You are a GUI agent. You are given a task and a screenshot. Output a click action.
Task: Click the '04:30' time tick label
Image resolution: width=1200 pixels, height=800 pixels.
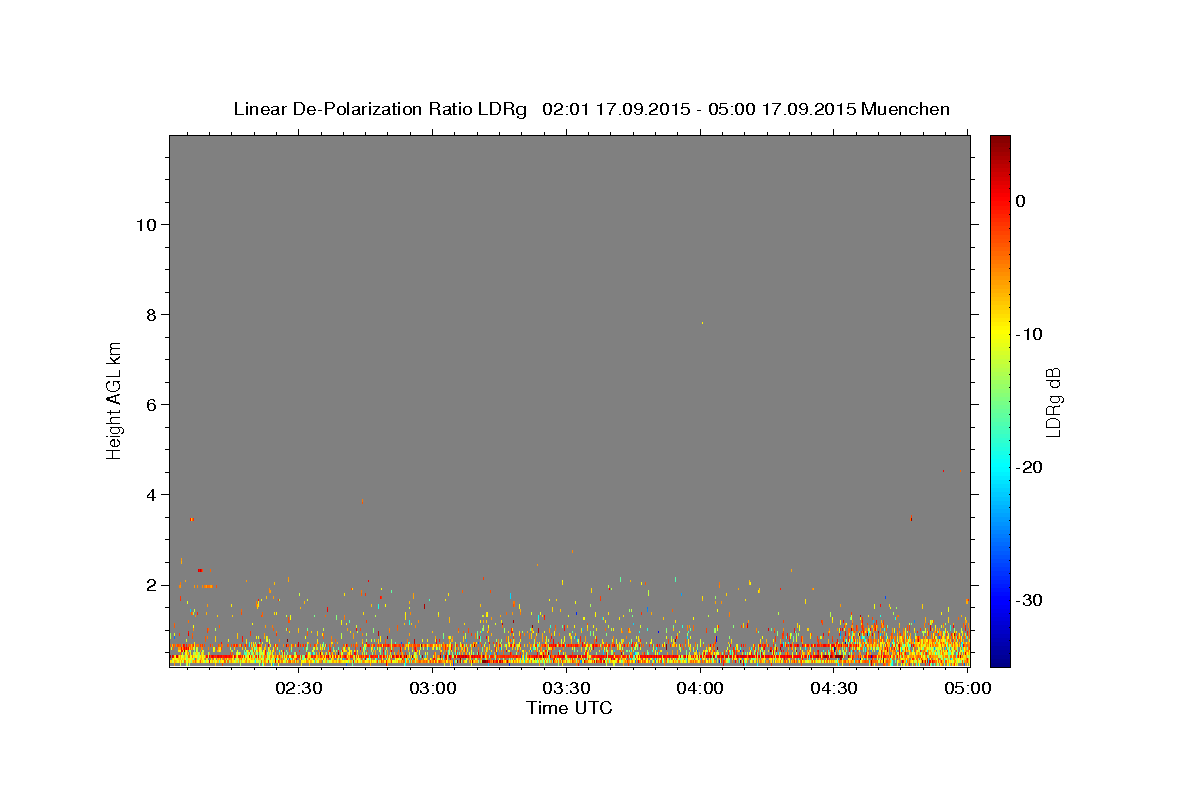pos(834,688)
